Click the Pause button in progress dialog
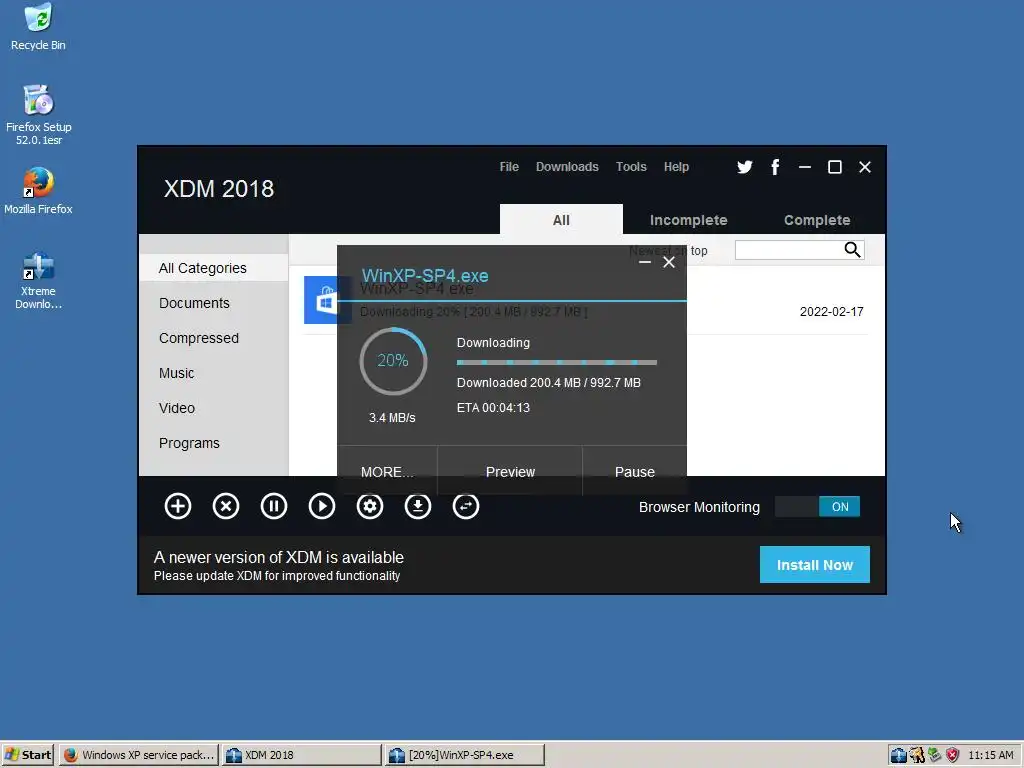The image size is (1024, 768). click(635, 471)
